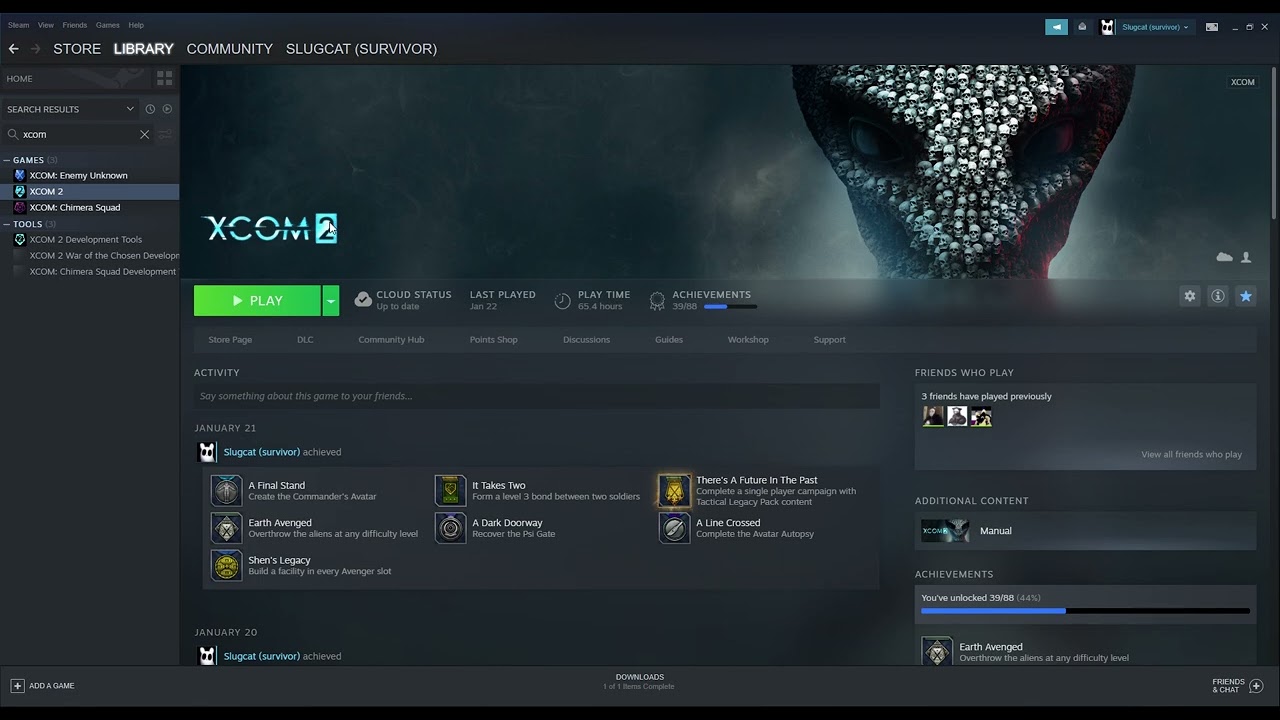Screen dimensions: 1280x720
Task: Open the Support link
Action: 829,340
